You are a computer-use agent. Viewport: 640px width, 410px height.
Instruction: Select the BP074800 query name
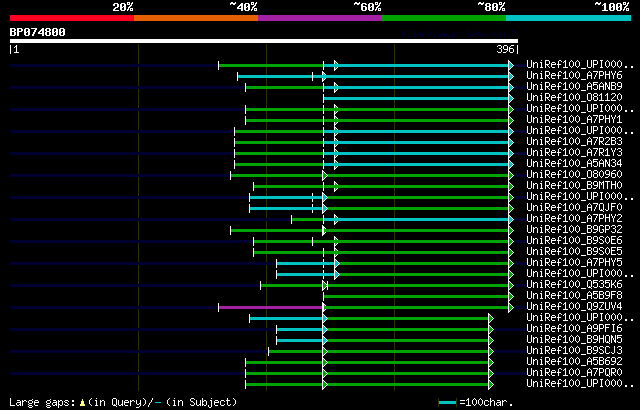pyautogui.click(x=38, y=32)
